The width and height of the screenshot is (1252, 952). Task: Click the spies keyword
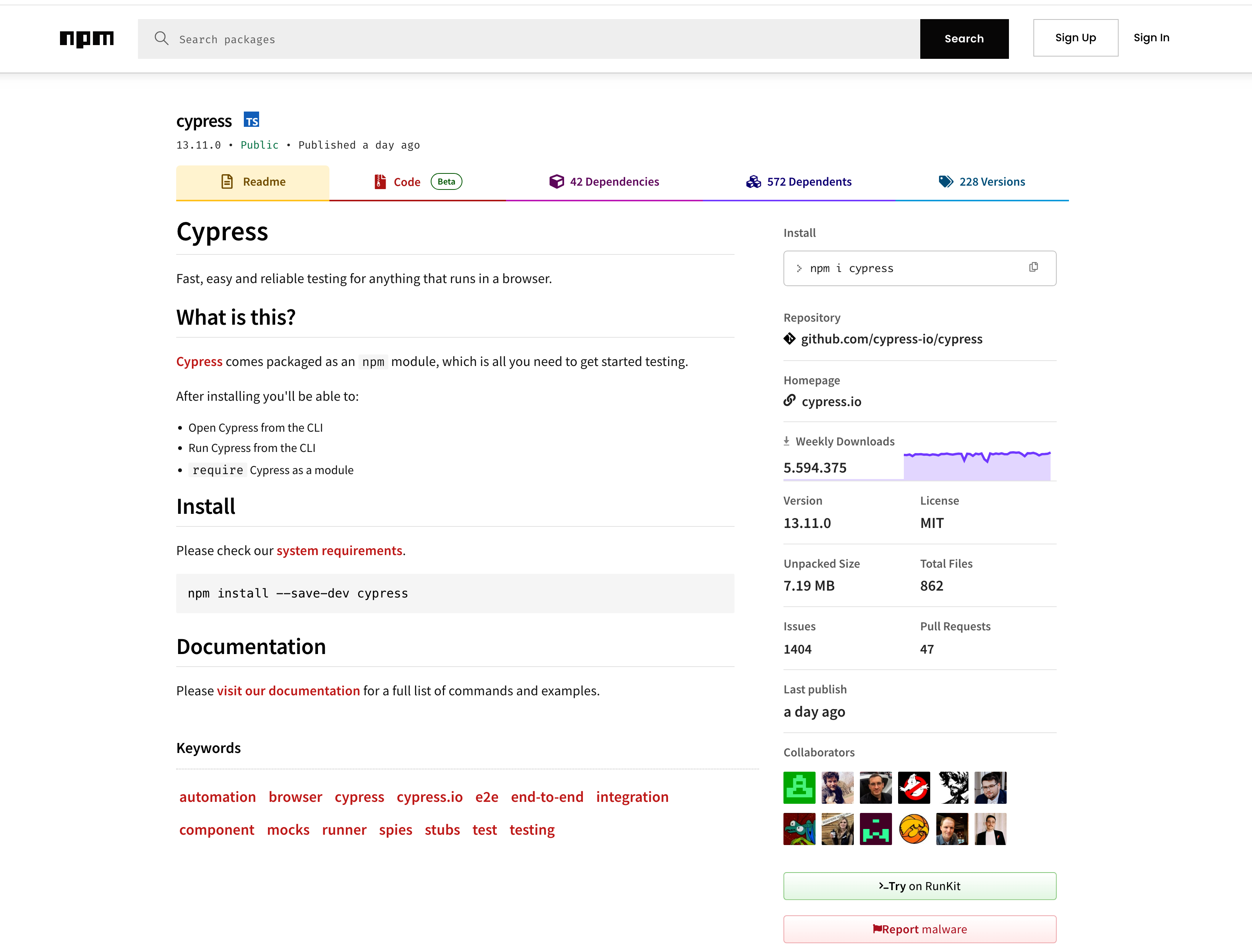pos(396,830)
